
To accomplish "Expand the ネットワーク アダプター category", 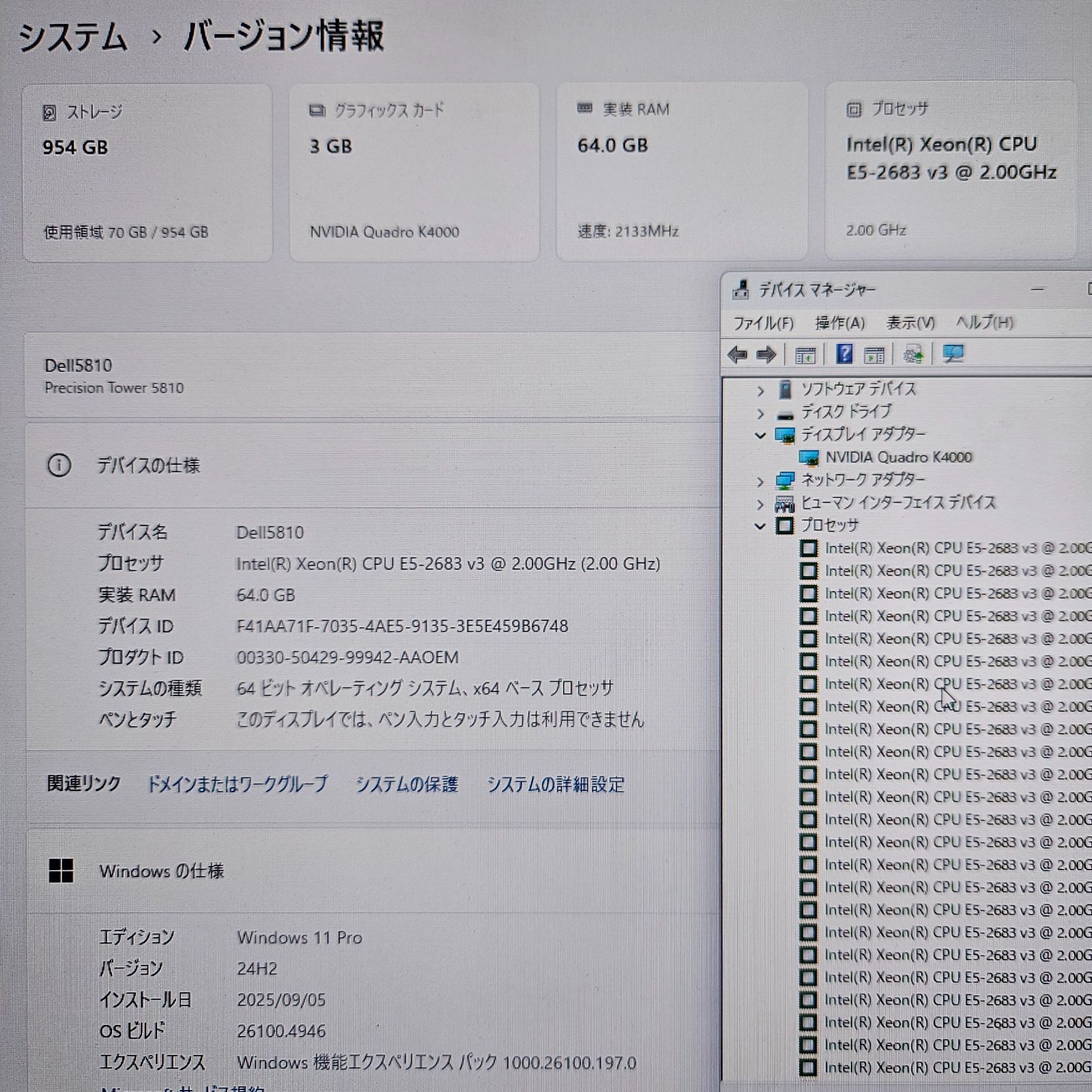I will [760, 482].
